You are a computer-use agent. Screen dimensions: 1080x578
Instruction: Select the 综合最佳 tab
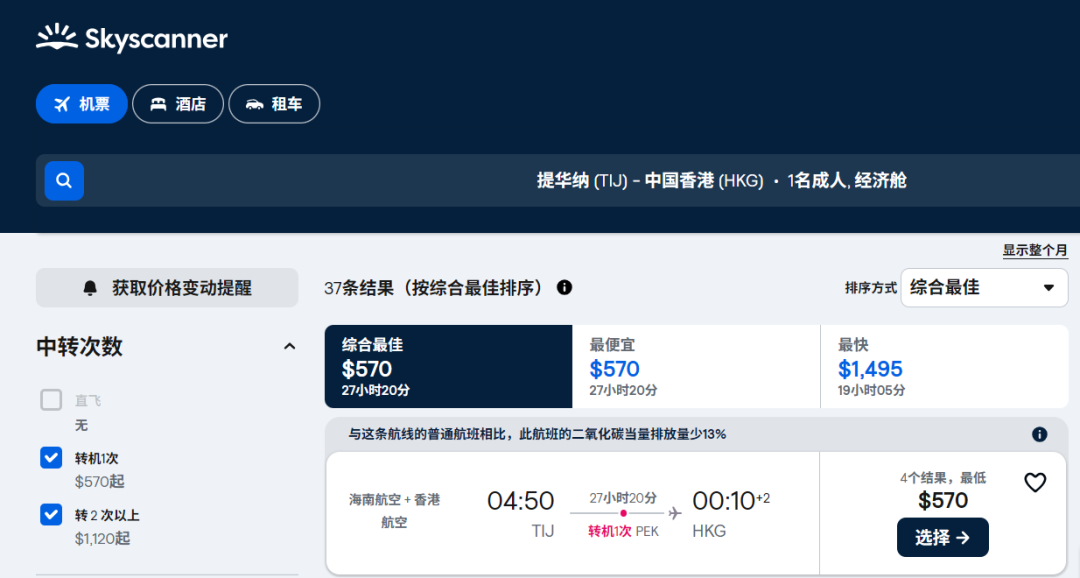click(448, 367)
